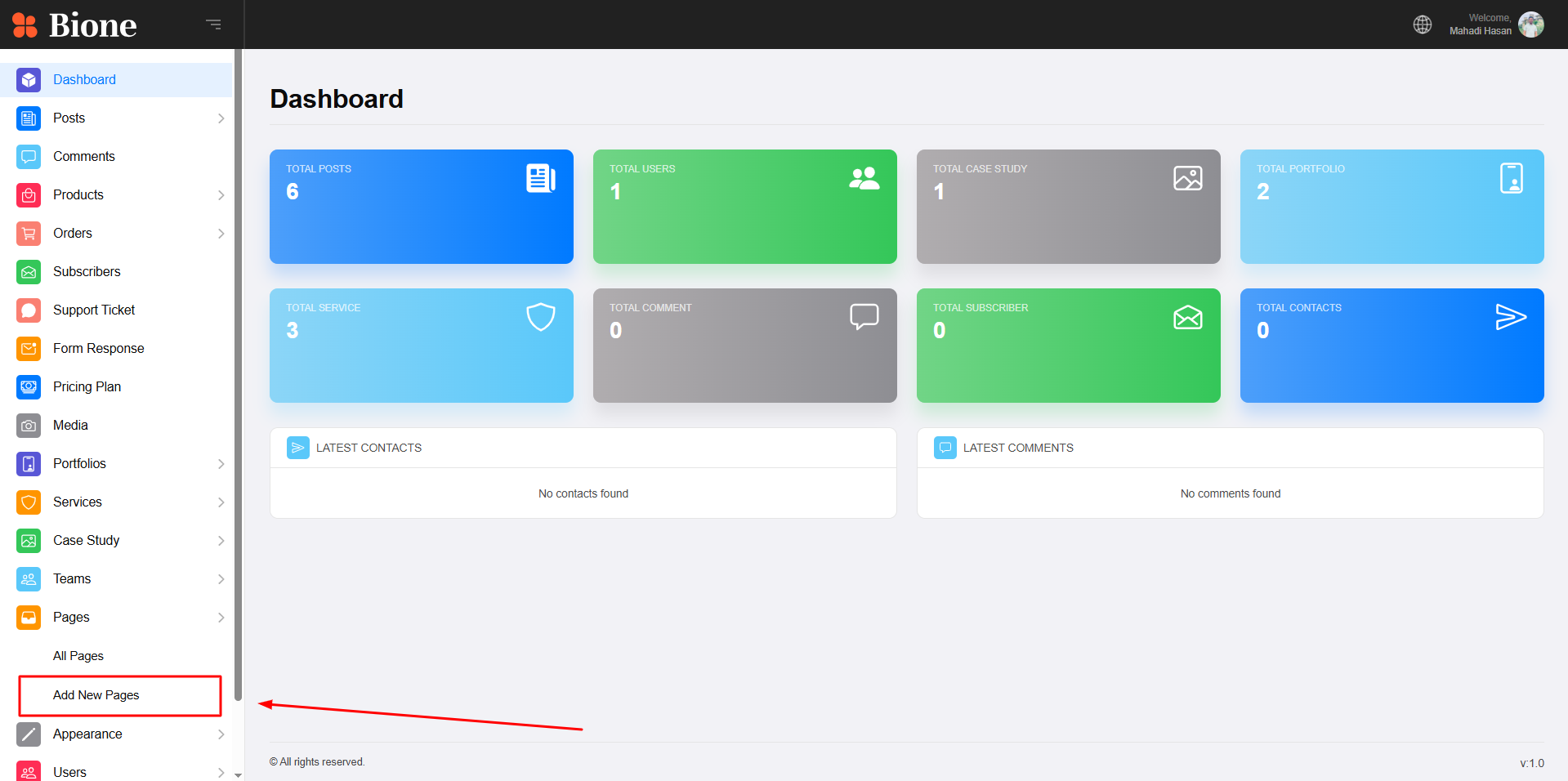Open Comments in the sidebar
Image resolution: width=1568 pixels, height=781 pixels.
[x=116, y=157]
